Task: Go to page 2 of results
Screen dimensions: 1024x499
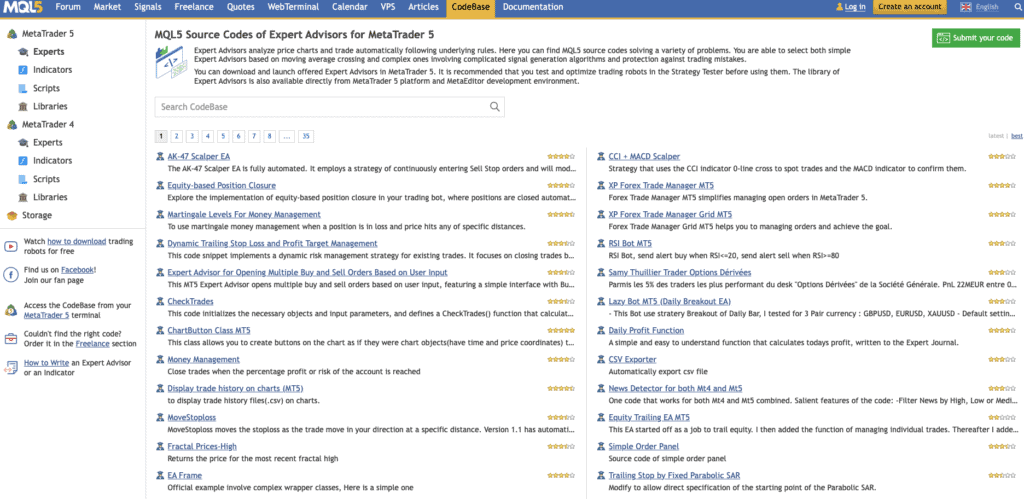Action: 176,136
